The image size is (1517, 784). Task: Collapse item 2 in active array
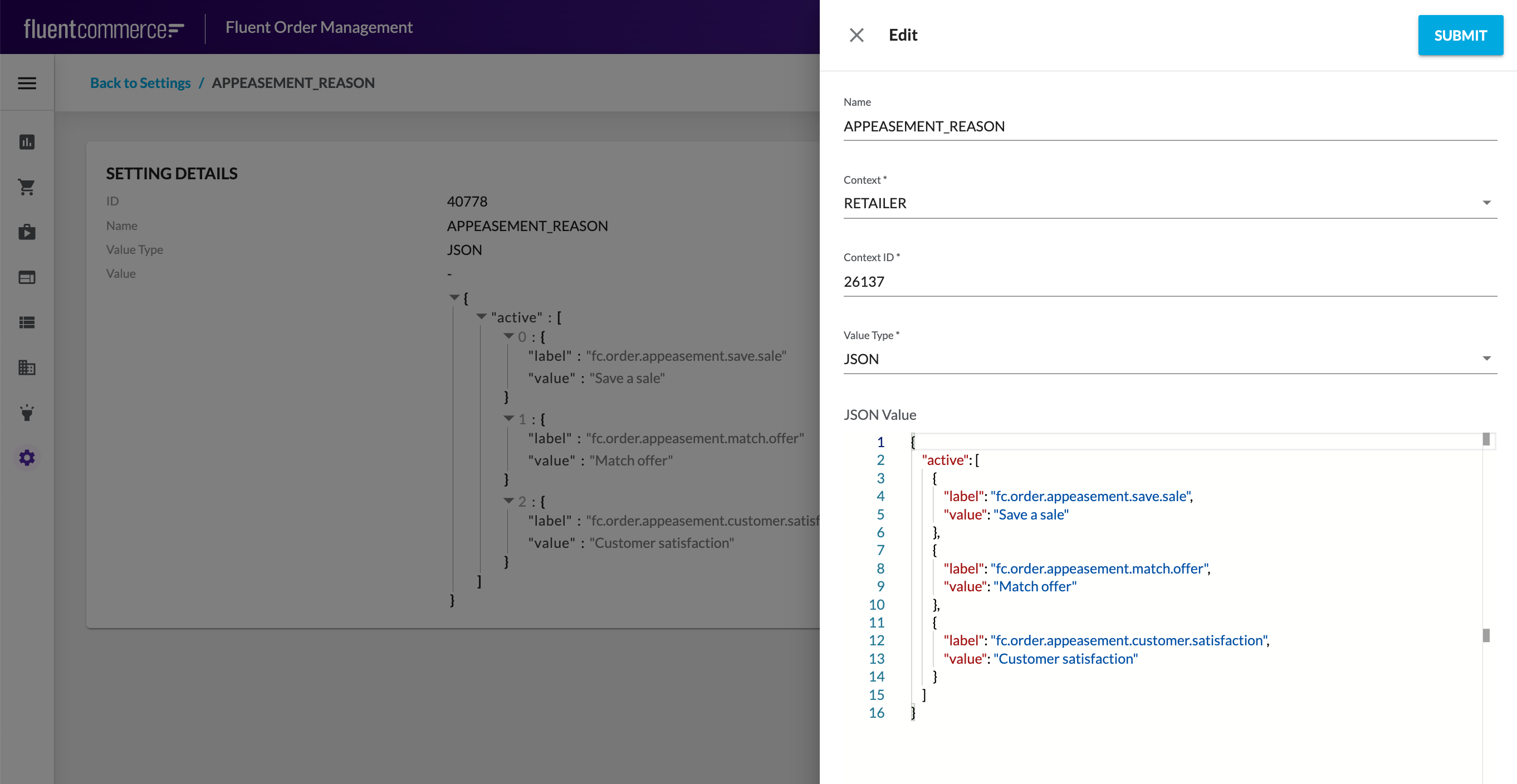pyautogui.click(x=509, y=501)
